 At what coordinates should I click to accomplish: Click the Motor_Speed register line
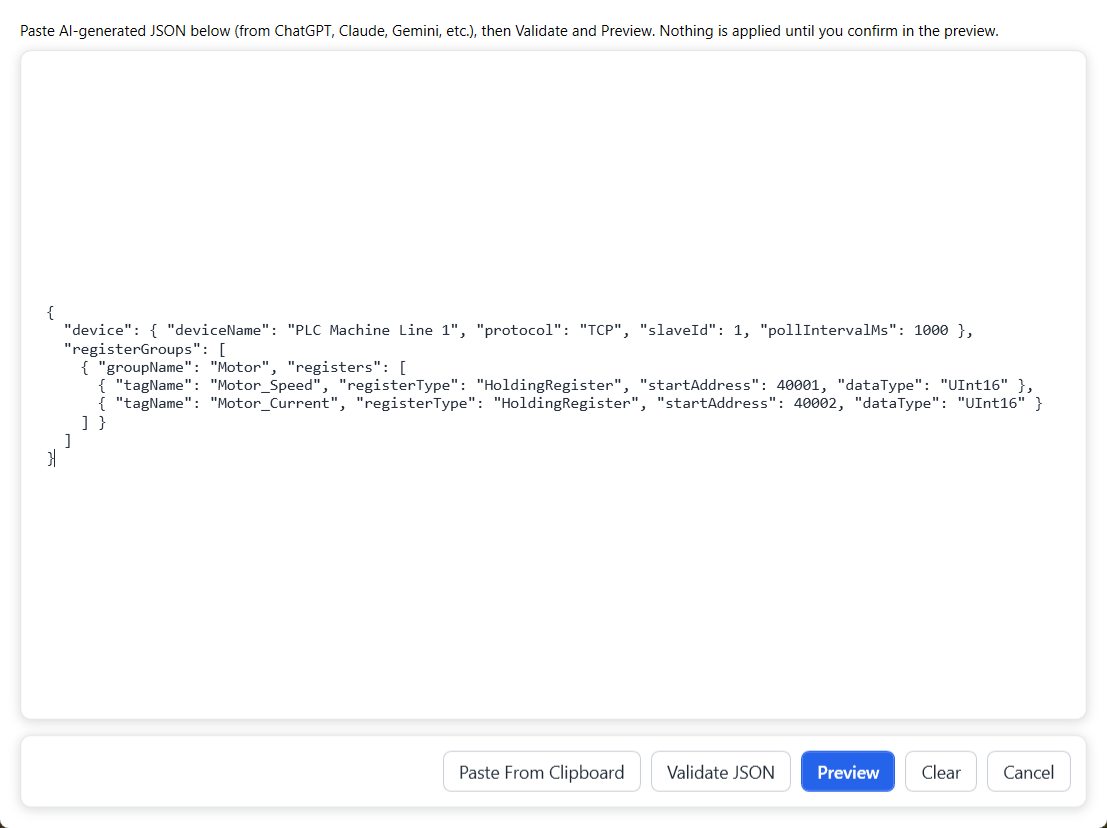coord(566,385)
